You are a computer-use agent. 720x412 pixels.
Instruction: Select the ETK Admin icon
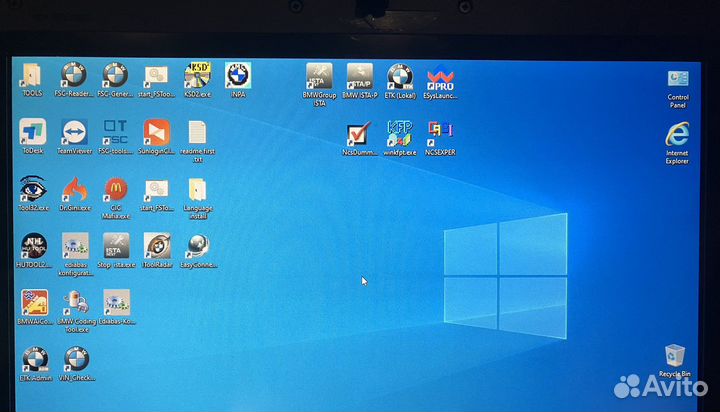(x=33, y=360)
